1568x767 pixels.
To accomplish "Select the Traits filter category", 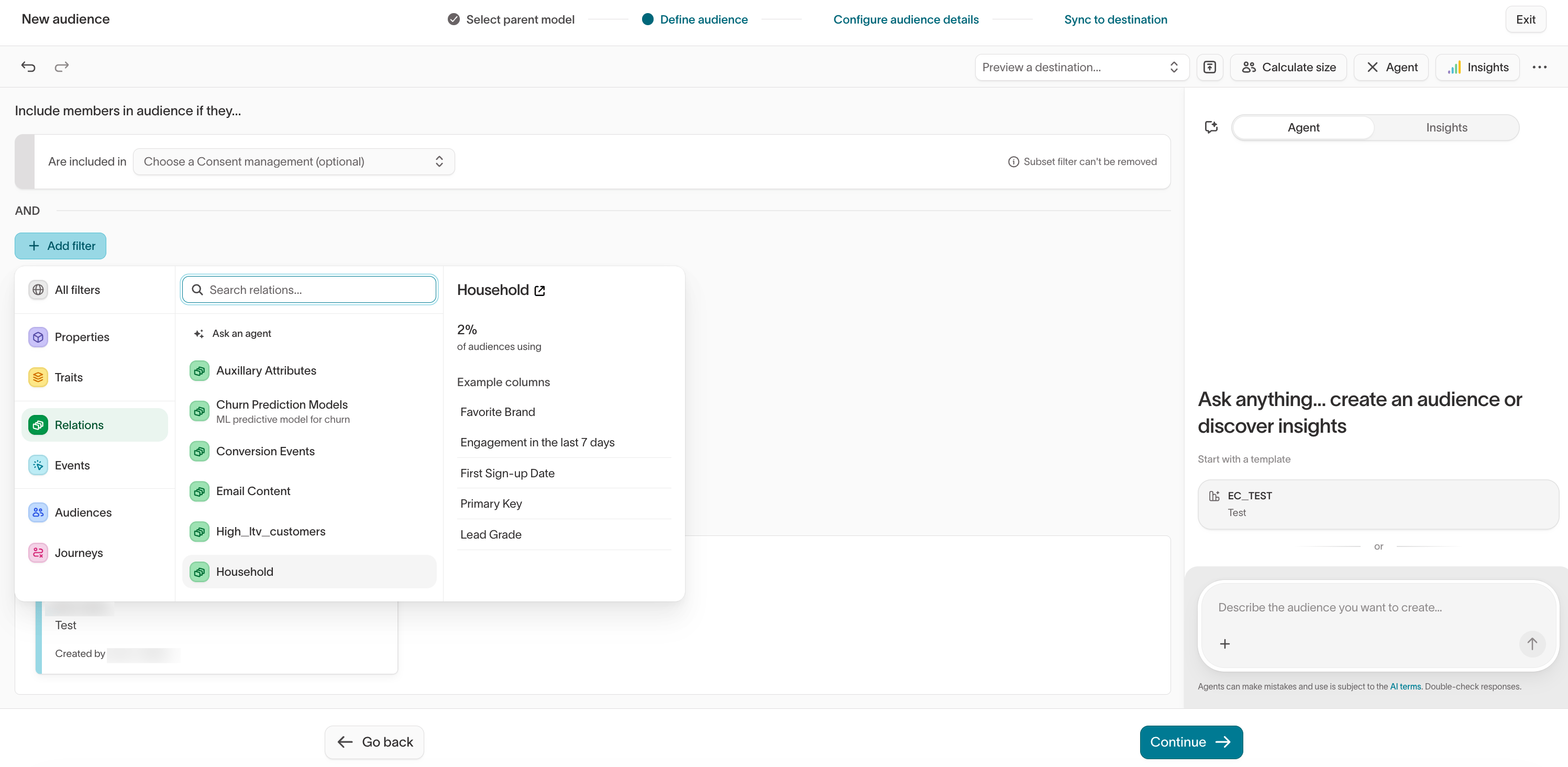I will [x=94, y=377].
